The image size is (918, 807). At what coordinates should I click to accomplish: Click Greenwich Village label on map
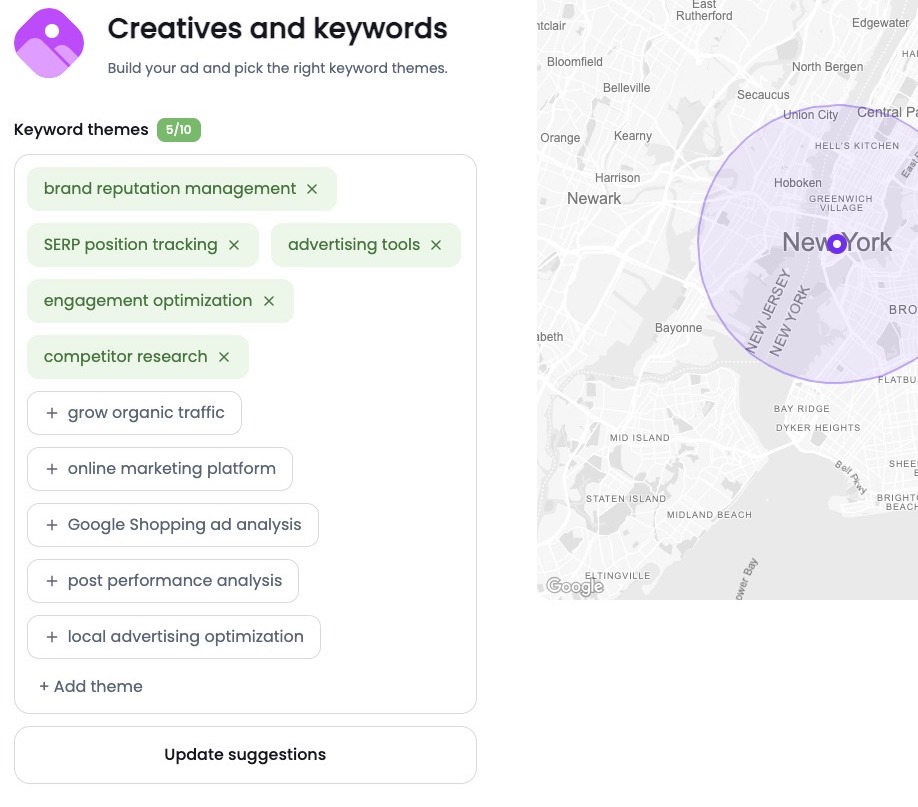coord(841,203)
